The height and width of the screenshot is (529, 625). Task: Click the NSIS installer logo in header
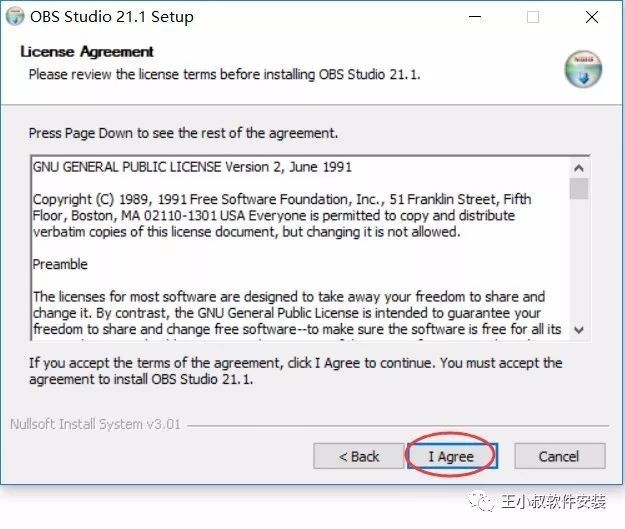(583, 69)
